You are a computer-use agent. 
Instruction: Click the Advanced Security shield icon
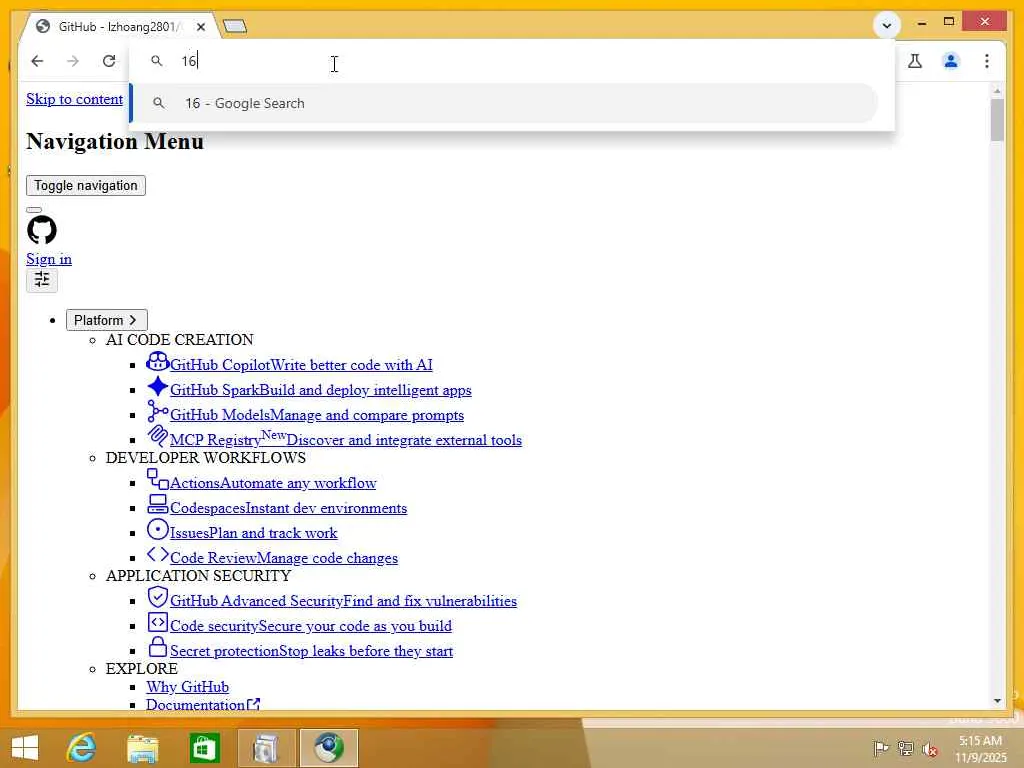[x=157, y=597]
